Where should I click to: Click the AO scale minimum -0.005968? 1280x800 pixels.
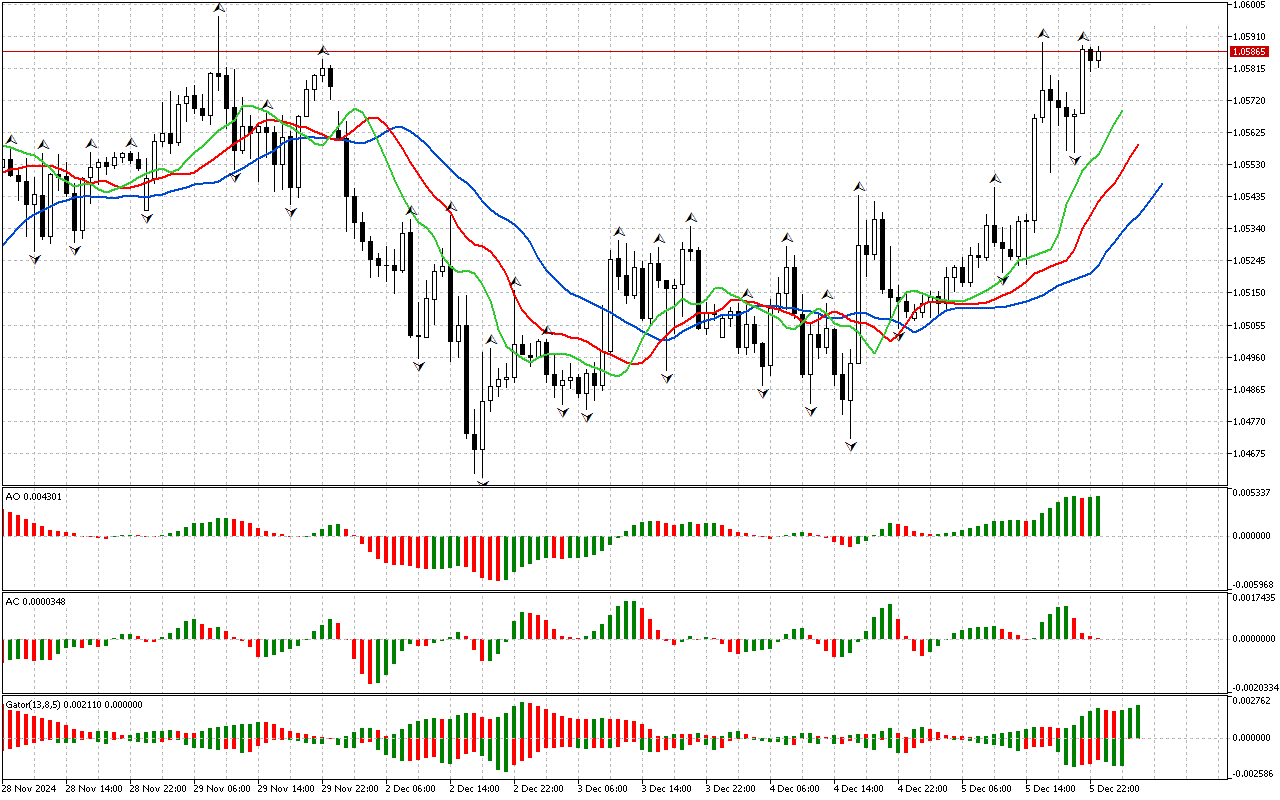pos(1254,584)
